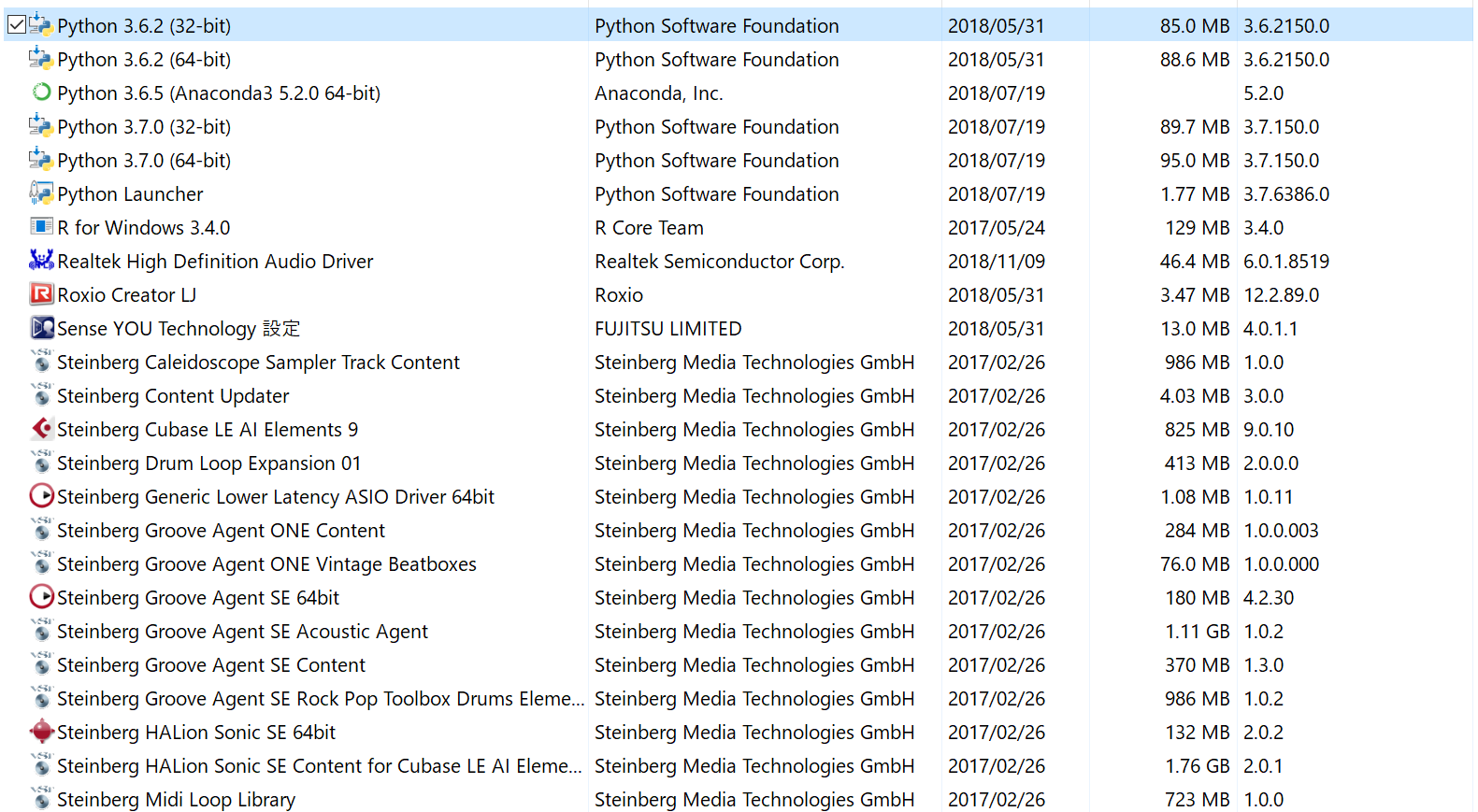Select the Sense YOU Technology 設定 entry
This screenshot has width=1478, height=812.
pyautogui.click(x=179, y=329)
